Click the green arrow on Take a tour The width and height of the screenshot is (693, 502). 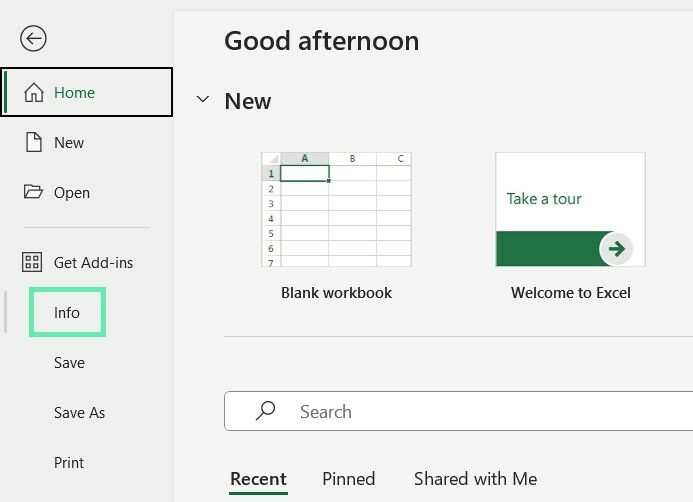click(x=616, y=249)
